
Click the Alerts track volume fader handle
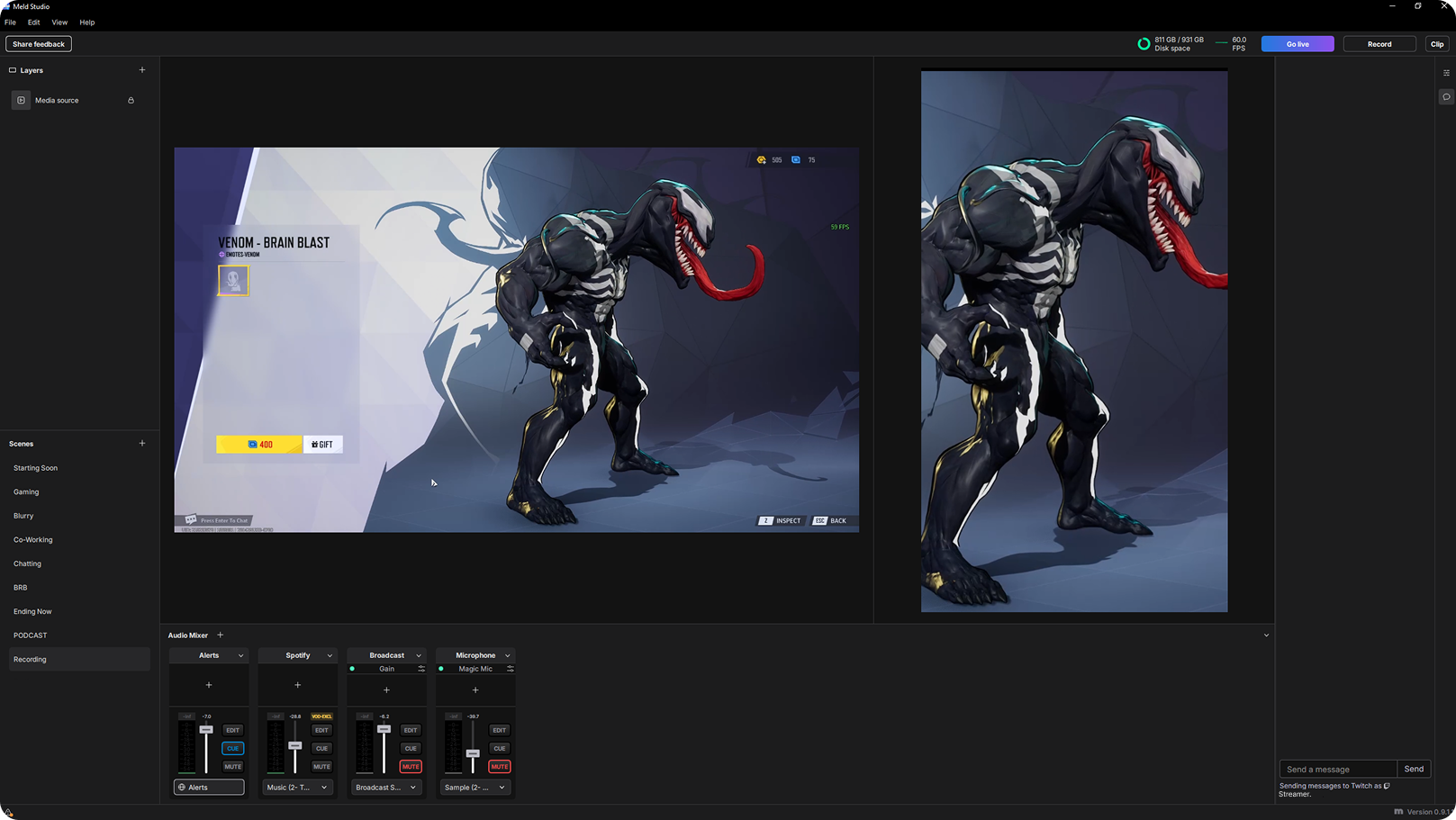click(206, 730)
